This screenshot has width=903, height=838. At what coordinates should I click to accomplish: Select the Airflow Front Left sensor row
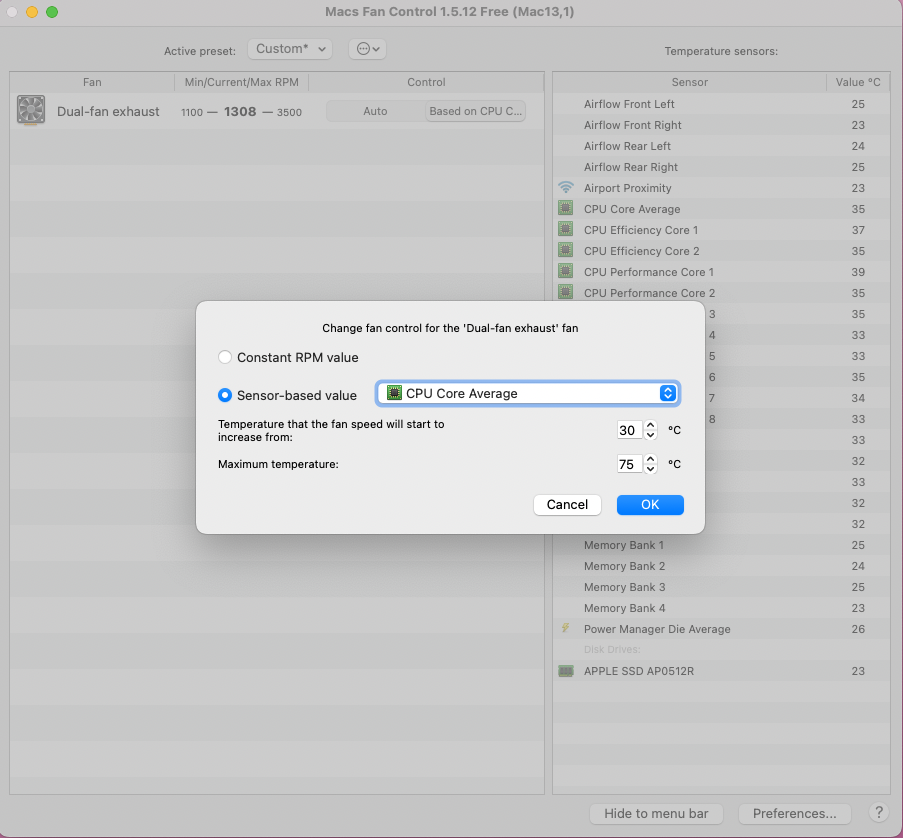pyautogui.click(x=722, y=104)
